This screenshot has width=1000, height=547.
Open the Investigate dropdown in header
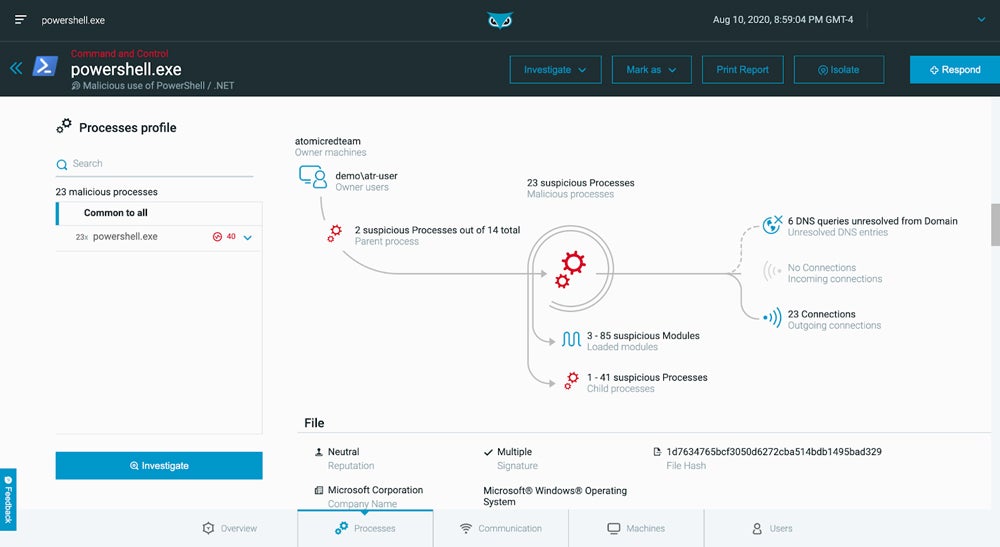[555, 70]
